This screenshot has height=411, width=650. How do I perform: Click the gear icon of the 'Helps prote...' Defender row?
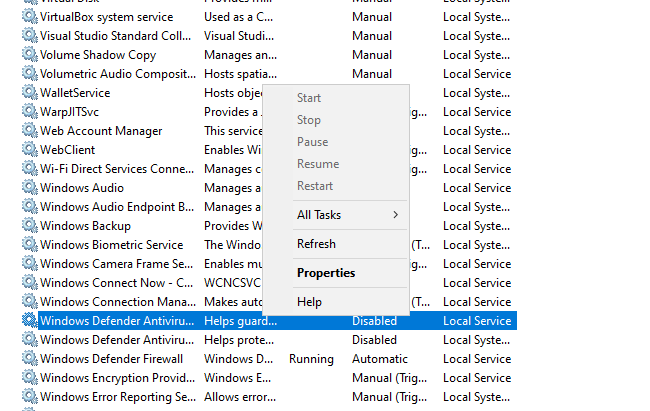point(29,339)
